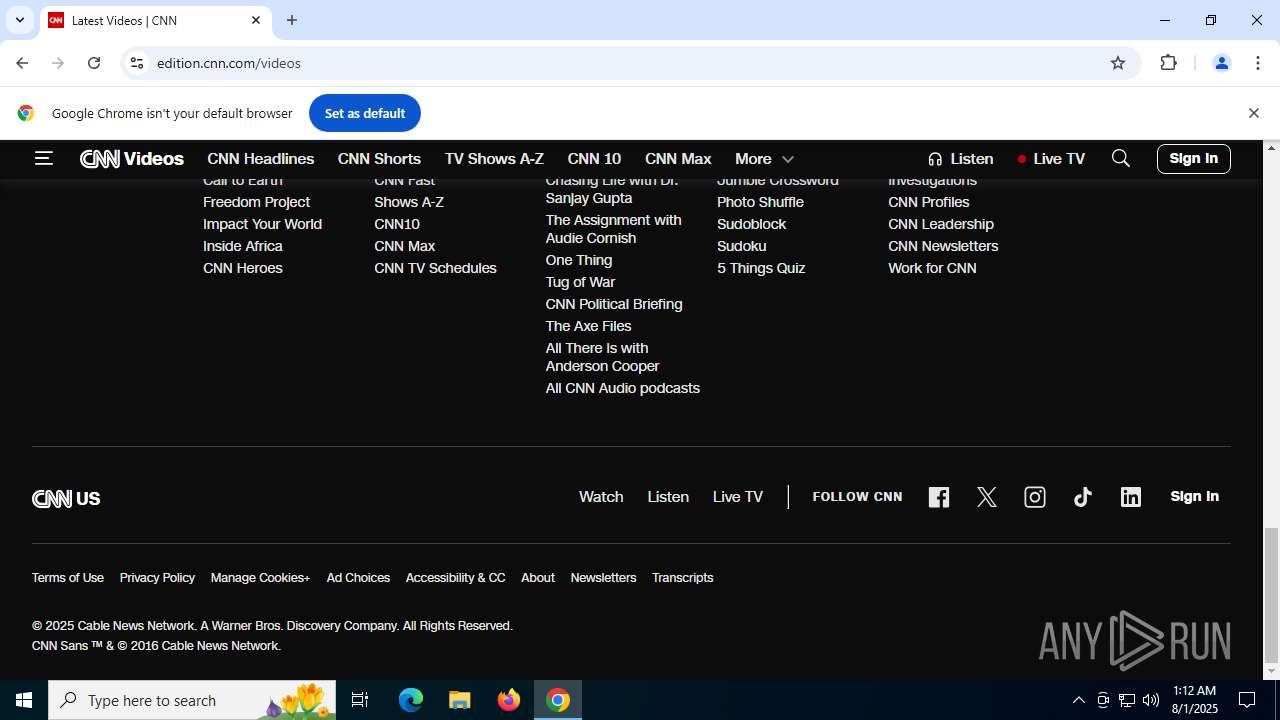The height and width of the screenshot is (720, 1280).
Task: Open CNN's Facebook page icon
Action: point(938,497)
